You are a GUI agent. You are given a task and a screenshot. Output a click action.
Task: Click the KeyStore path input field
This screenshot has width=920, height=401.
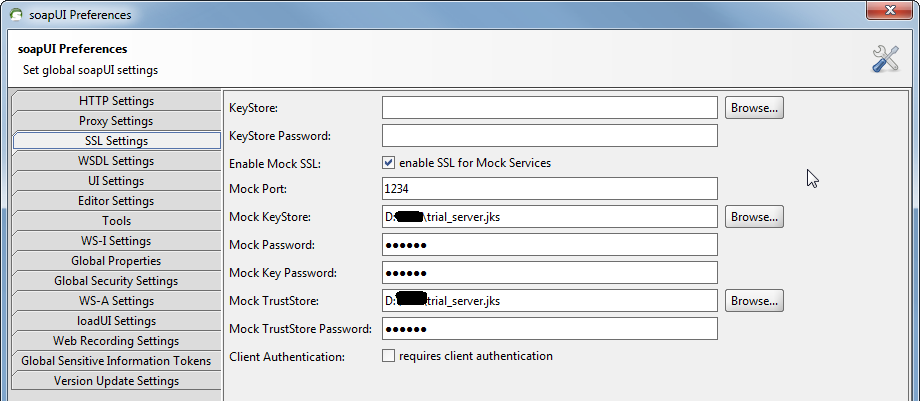549,108
